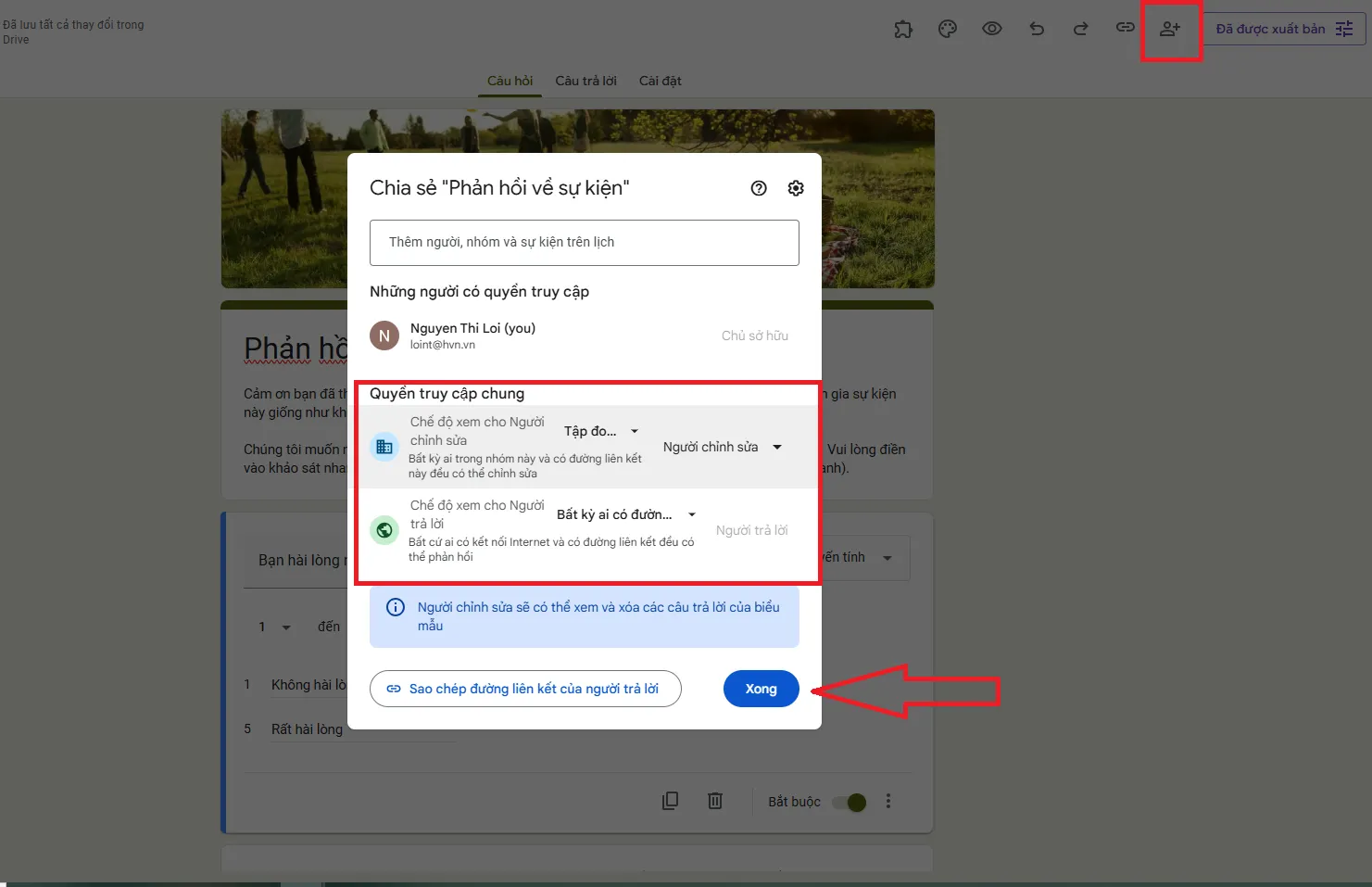The image size is (1372, 887).
Task: Delete question using trash icon
Action: (x=715, y=801)
